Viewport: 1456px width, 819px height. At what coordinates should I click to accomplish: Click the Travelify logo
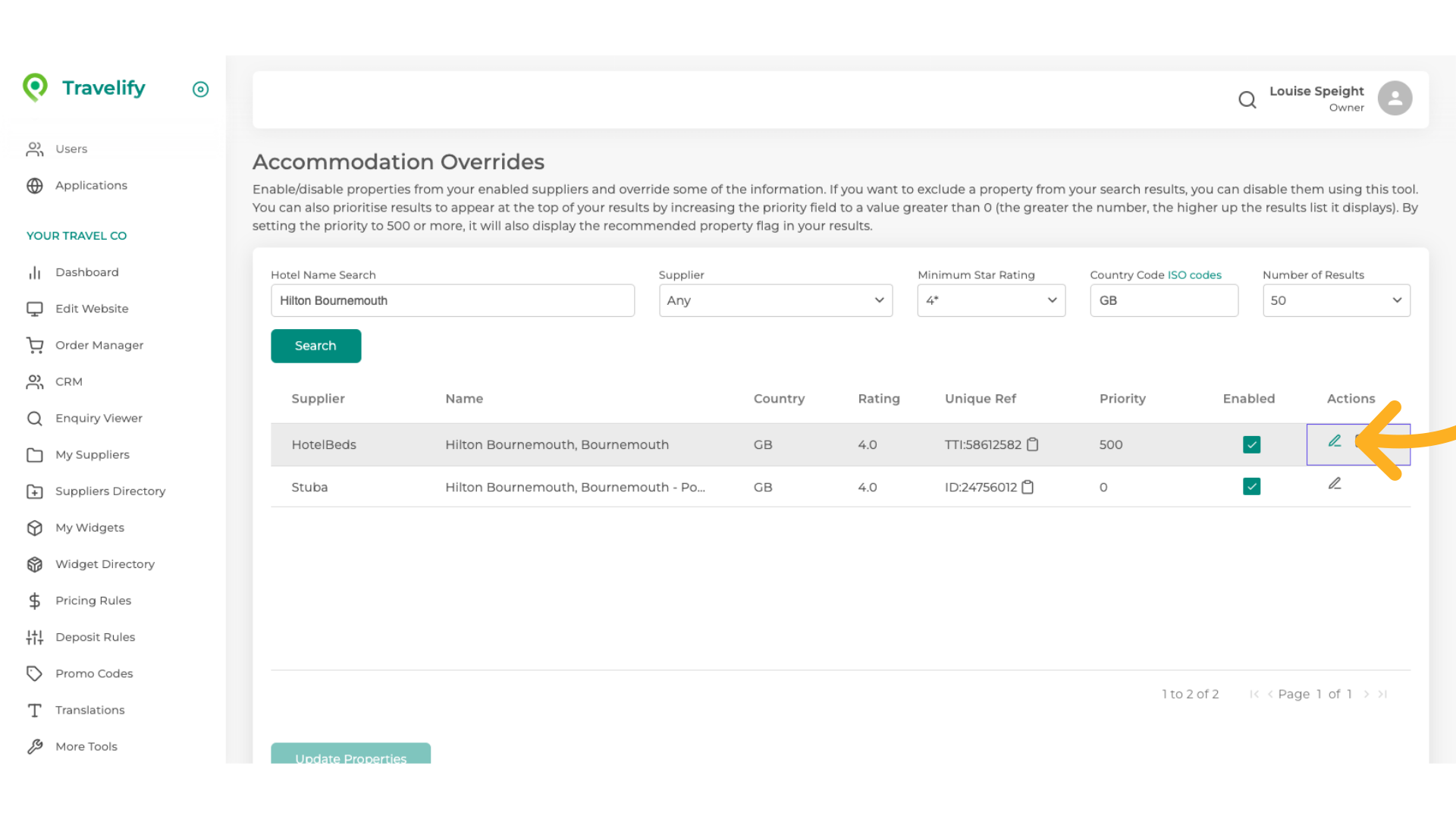(83, 88)
